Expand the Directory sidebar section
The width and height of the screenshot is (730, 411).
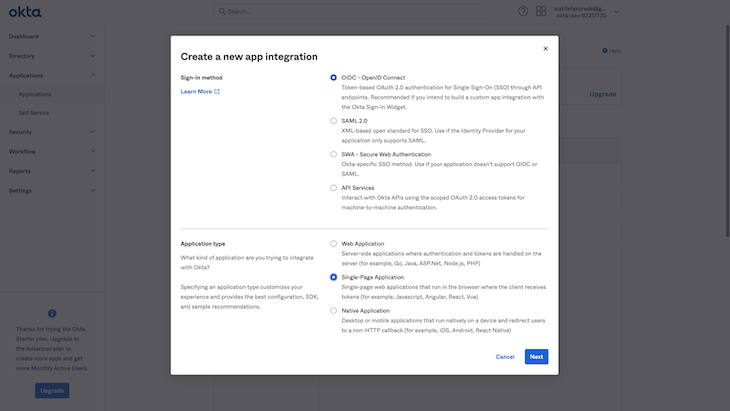(93, 56)
